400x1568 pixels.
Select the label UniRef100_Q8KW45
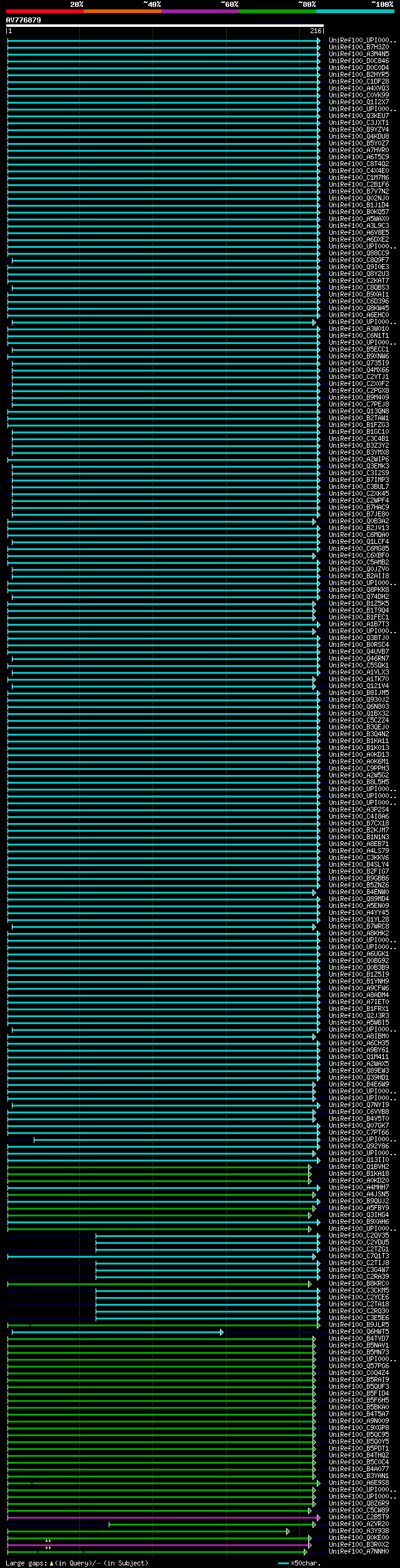coord(359,308)
